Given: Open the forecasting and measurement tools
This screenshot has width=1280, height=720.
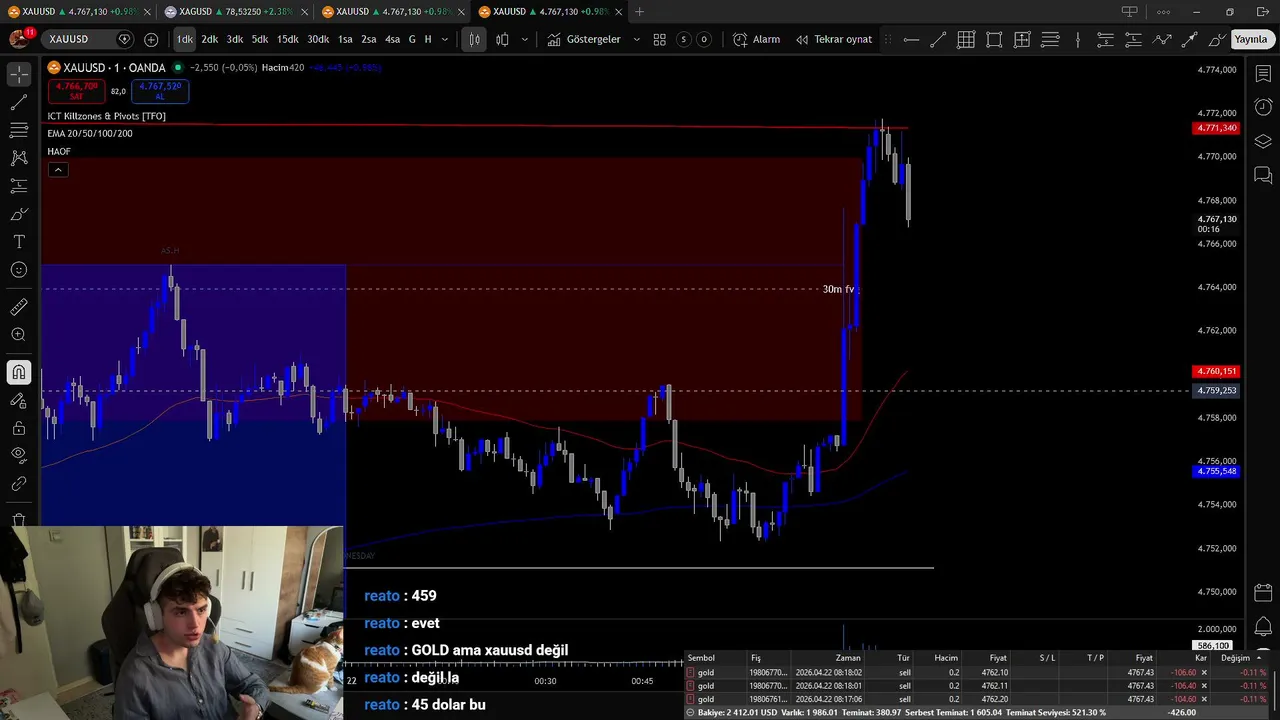Looking at the screenshot, I should pos(19,186).
